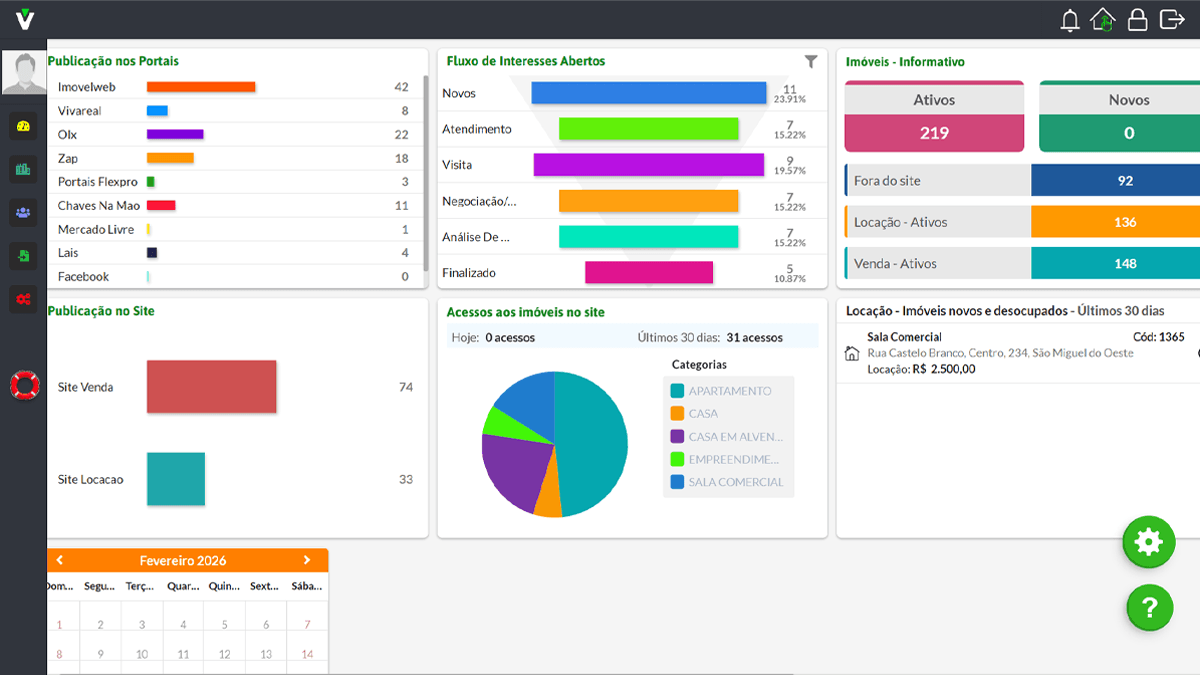Log out using the exit arrow icon
The width and height of the screenshot is (1200, 675).
pos(1172,18)
